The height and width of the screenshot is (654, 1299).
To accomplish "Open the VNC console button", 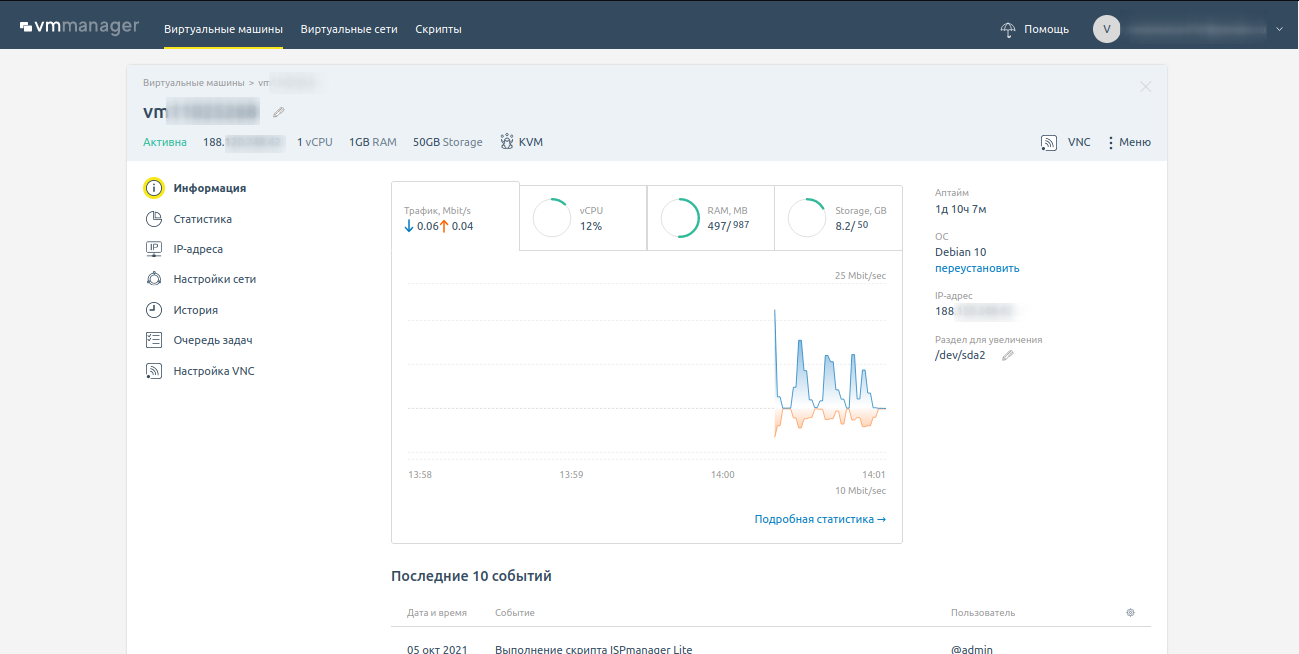I will coord(1079,143).
